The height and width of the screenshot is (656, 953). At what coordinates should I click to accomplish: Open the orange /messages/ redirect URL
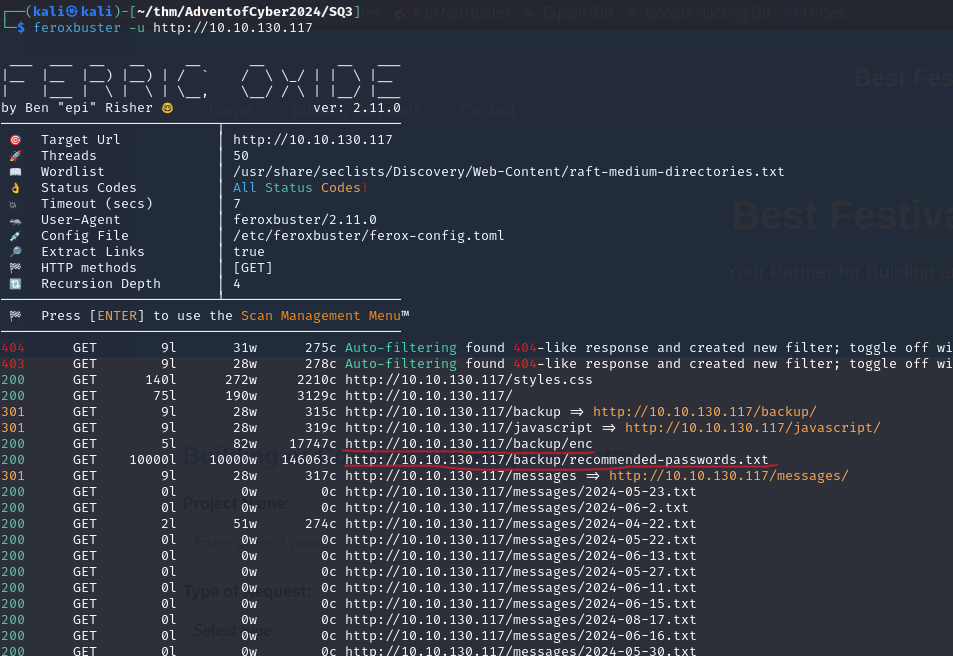(x=728, y=475)
